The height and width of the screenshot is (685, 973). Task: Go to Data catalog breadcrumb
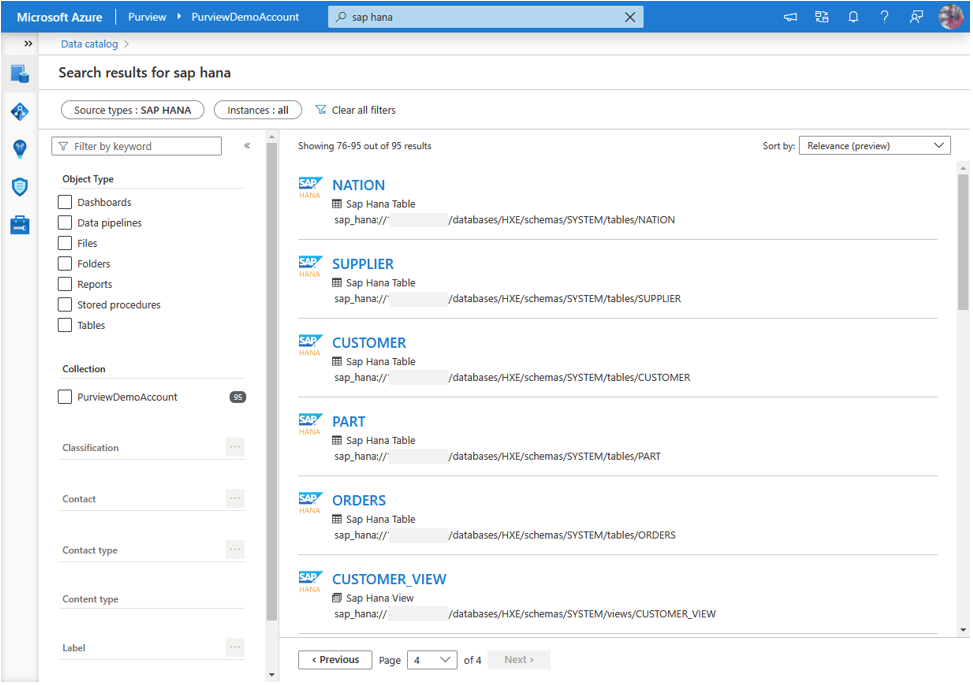(89, 44)
